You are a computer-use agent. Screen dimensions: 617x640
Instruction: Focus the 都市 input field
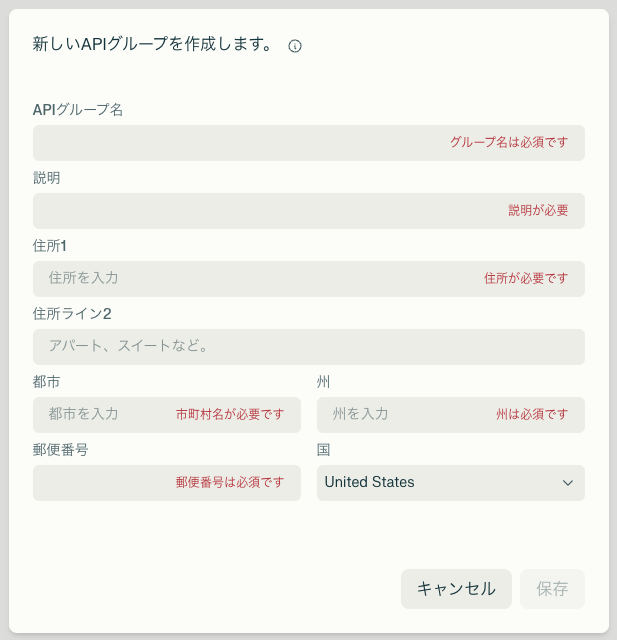point(167,415)
